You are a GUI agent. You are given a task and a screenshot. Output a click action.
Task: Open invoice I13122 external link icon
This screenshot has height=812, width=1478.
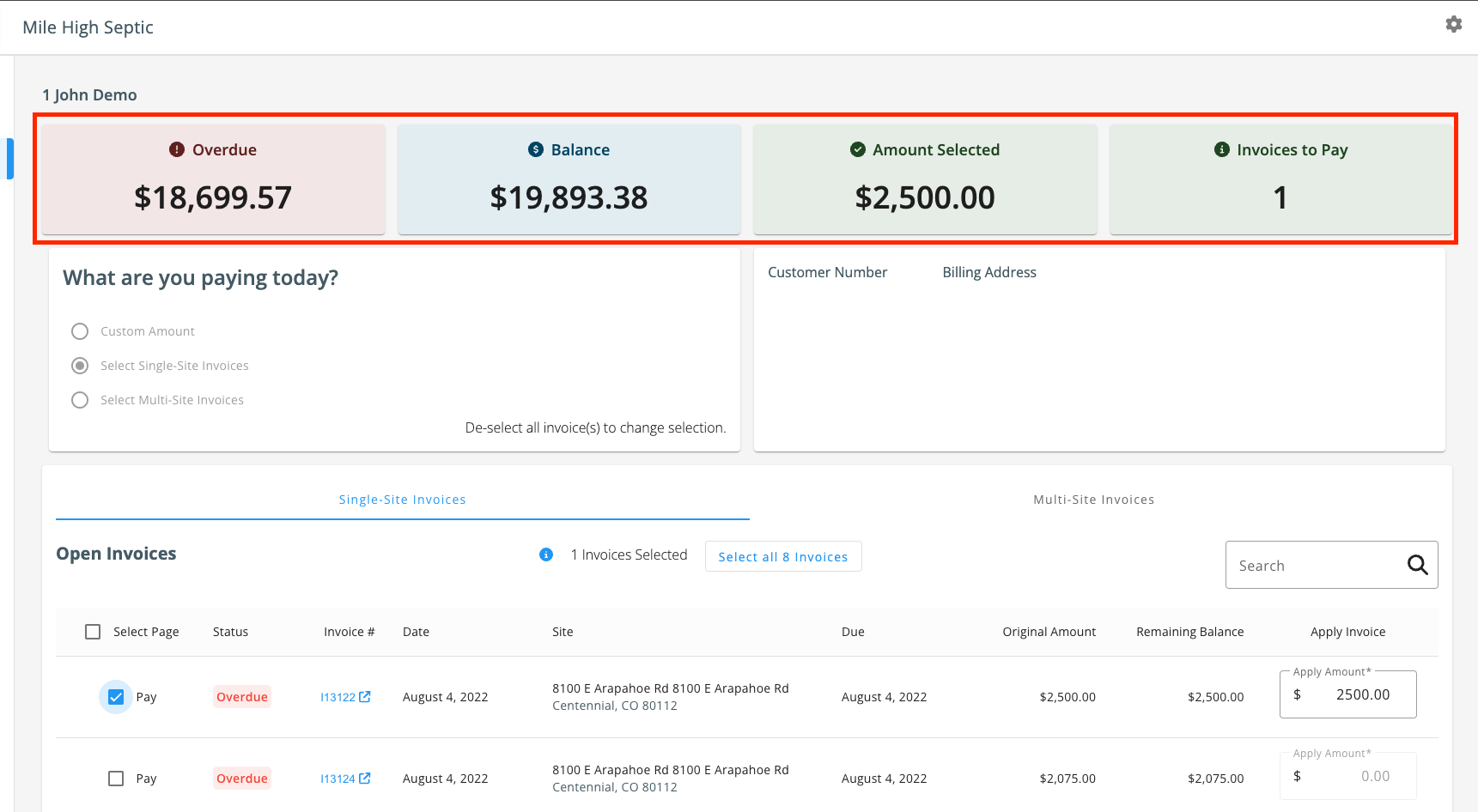pos(365,697)
